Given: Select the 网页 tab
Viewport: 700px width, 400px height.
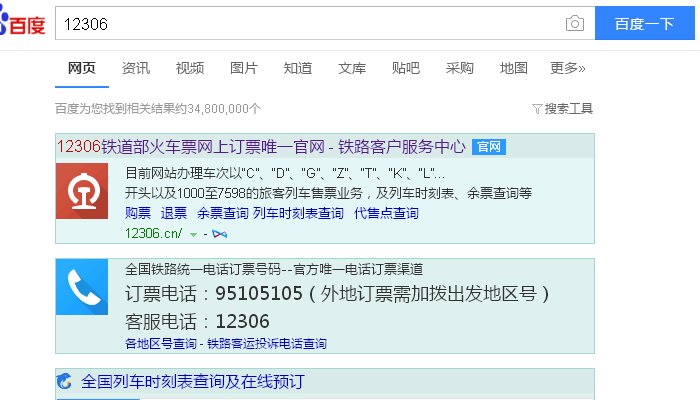Looking at the screenshot, I should click(82, 68).
